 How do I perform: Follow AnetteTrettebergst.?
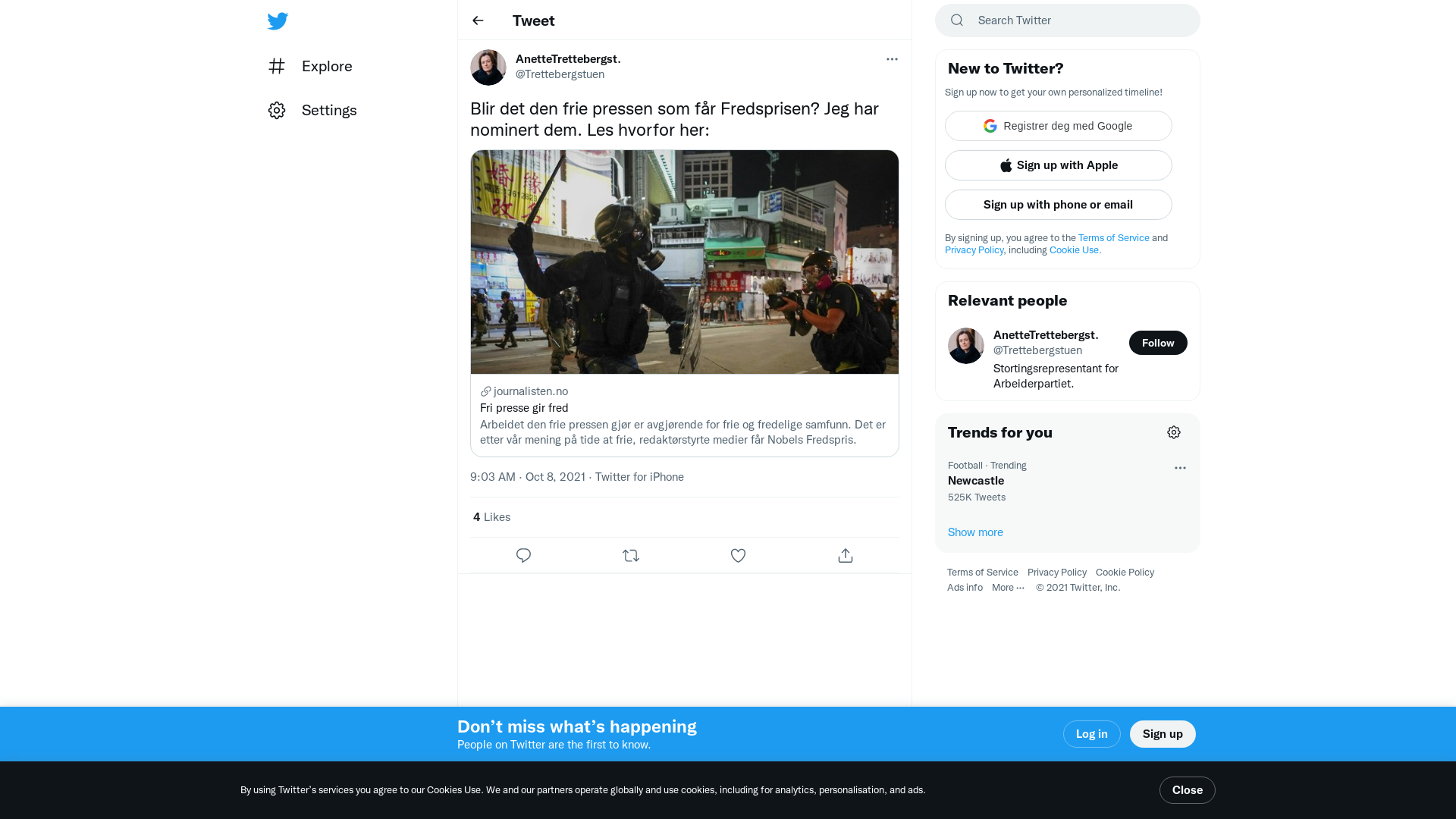point(1158,343)
